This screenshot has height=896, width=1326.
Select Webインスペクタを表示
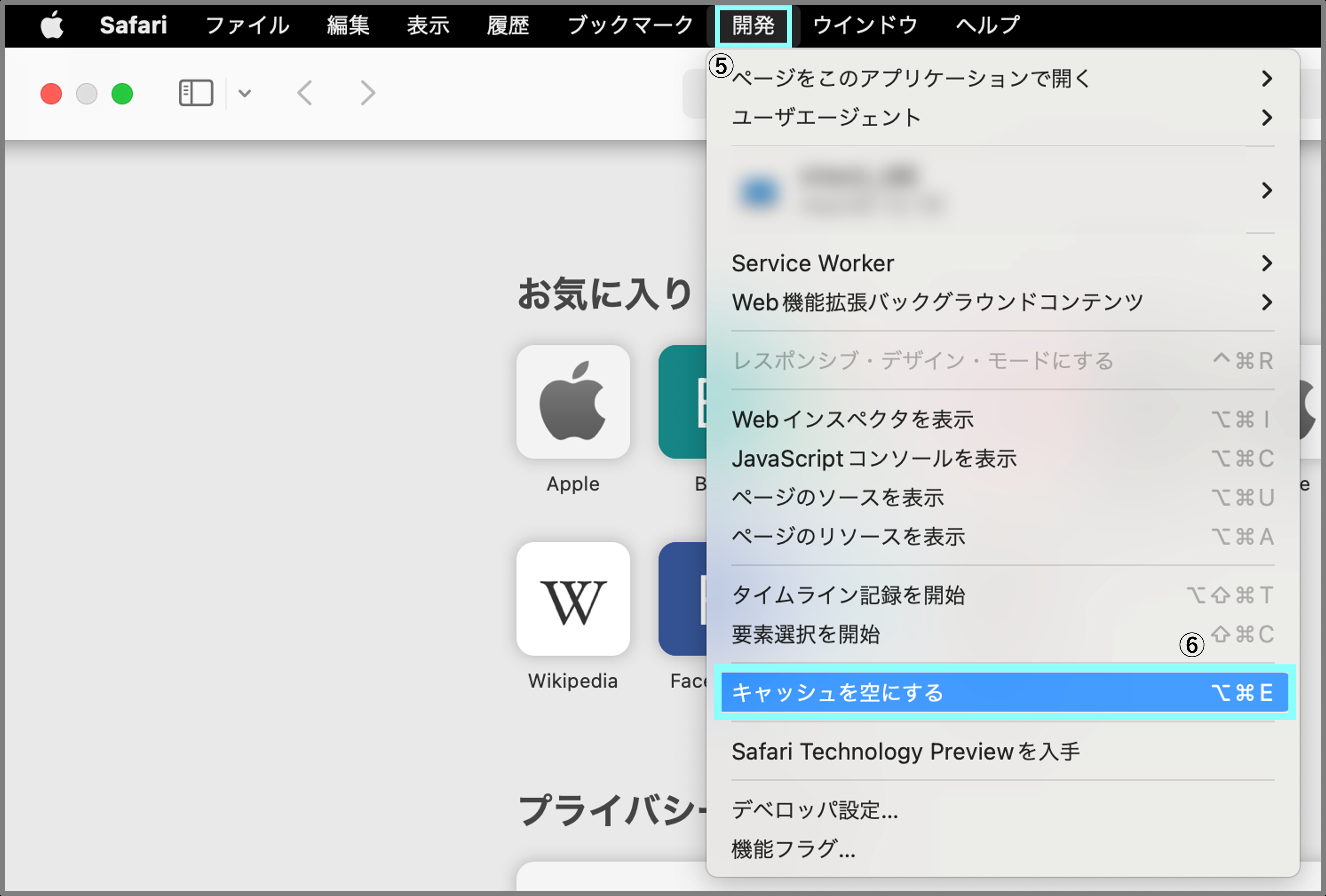(x=1003, y=419)
